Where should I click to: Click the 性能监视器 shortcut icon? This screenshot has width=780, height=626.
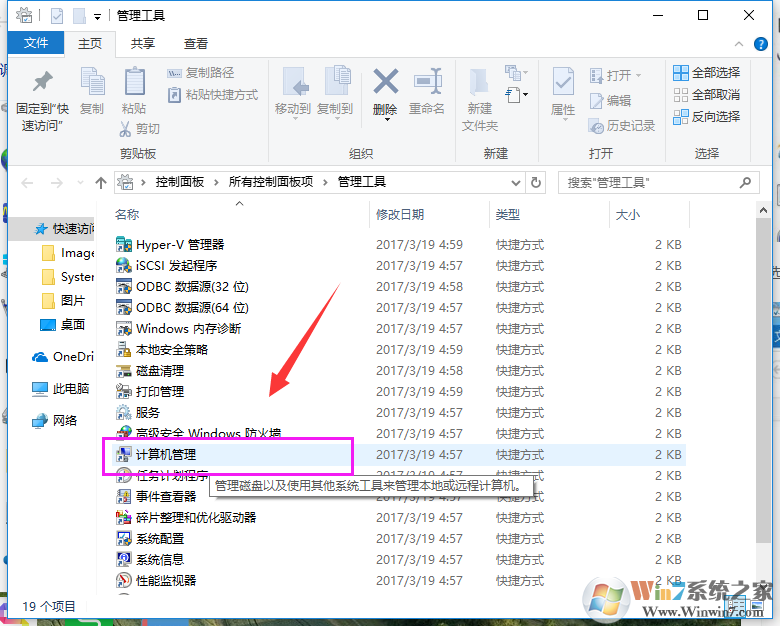point(124,580)
